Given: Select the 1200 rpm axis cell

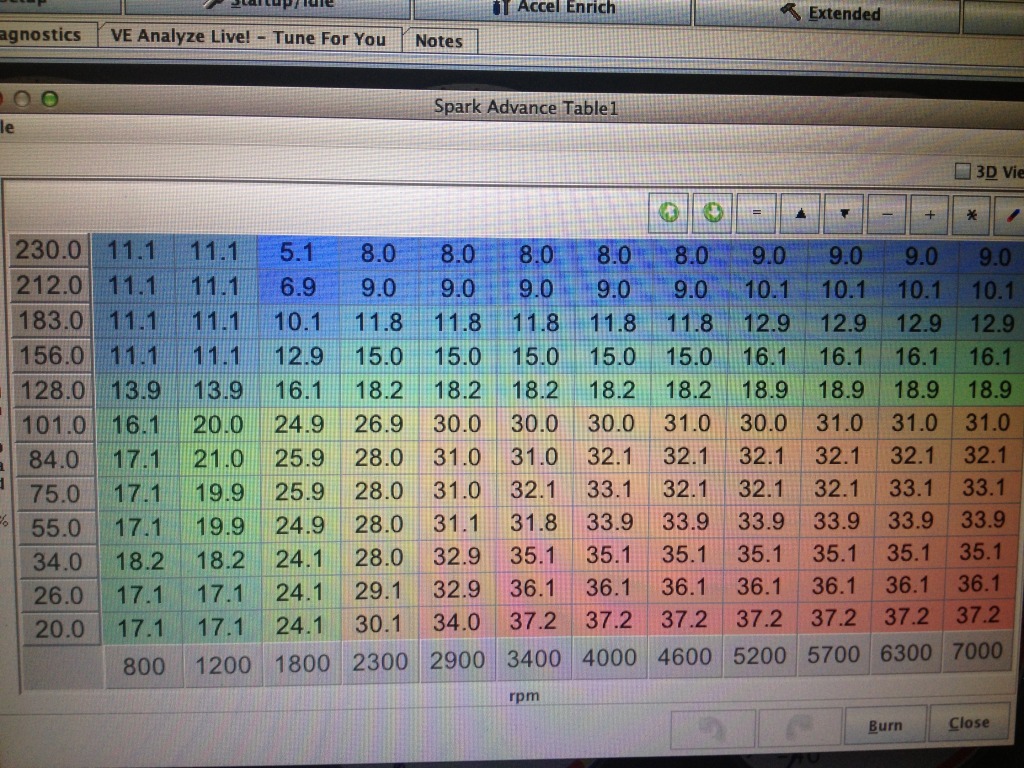Looking at the screenshot, I should coord(223,665).
